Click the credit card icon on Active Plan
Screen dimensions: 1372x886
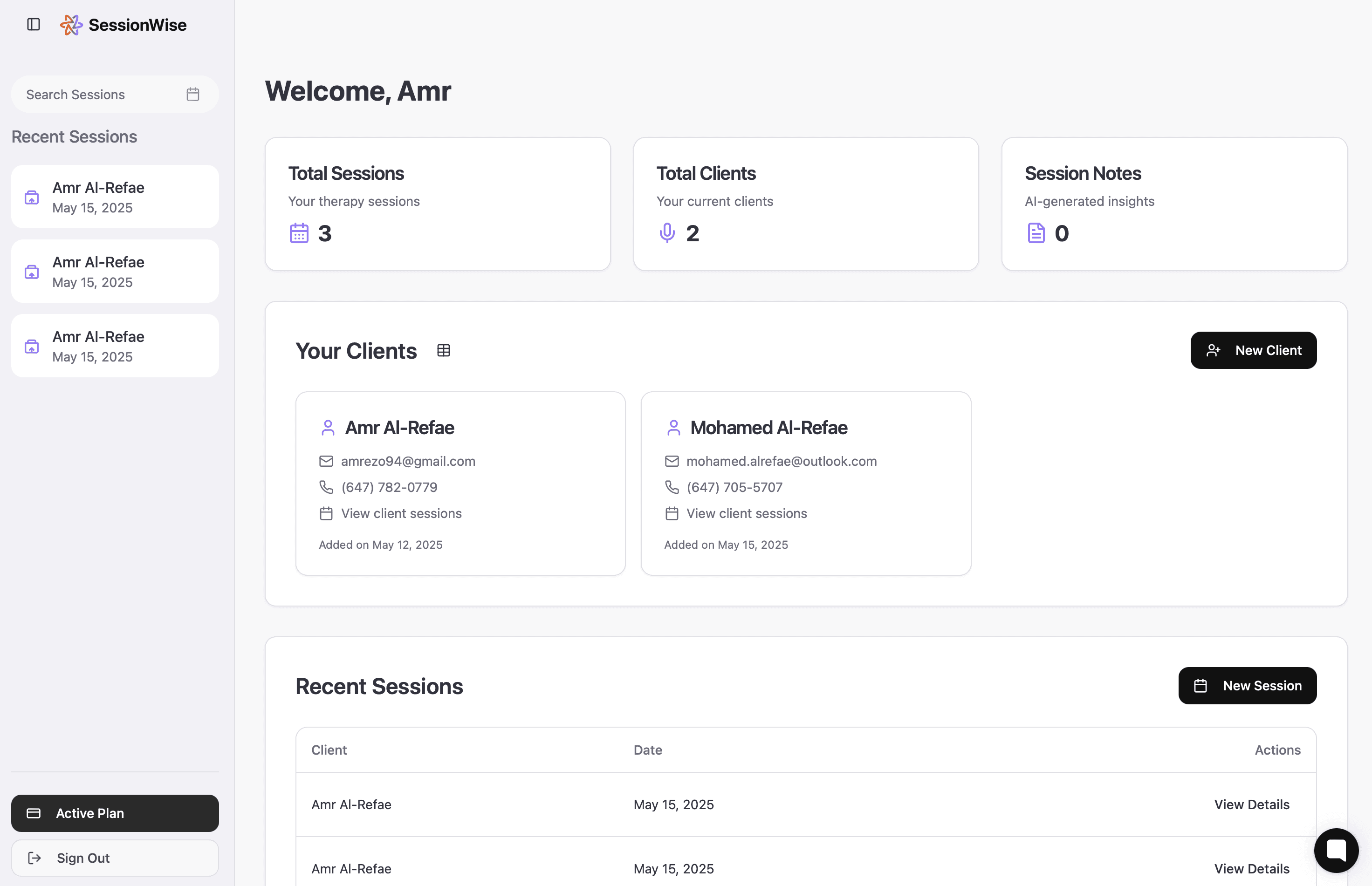point(34,813)
